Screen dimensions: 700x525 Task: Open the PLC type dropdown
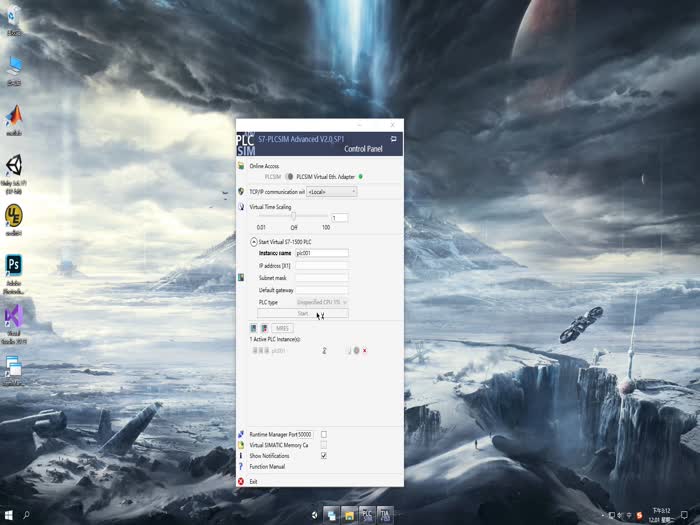322,302
